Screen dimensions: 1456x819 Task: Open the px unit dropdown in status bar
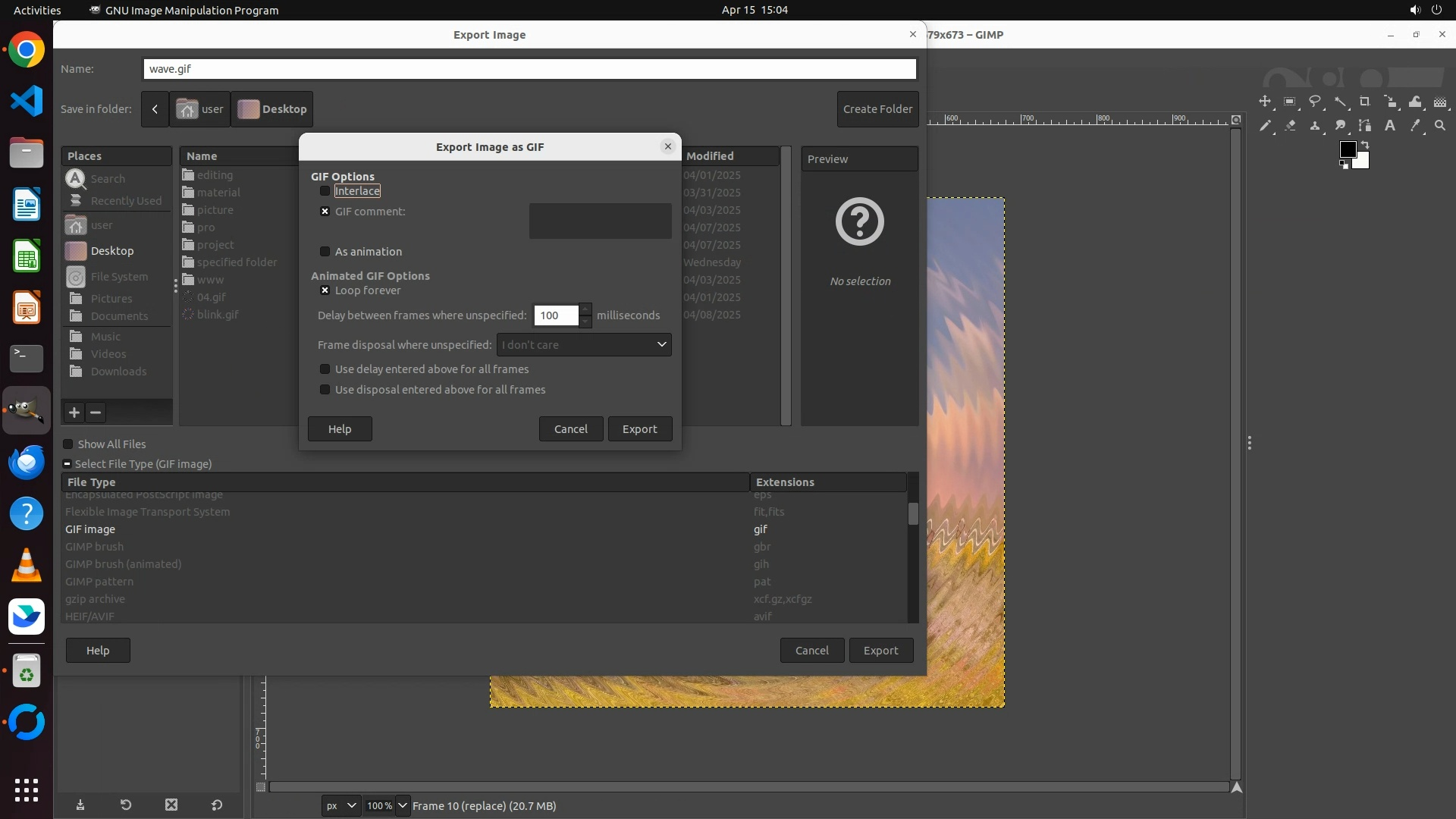(x=340, y=805)
